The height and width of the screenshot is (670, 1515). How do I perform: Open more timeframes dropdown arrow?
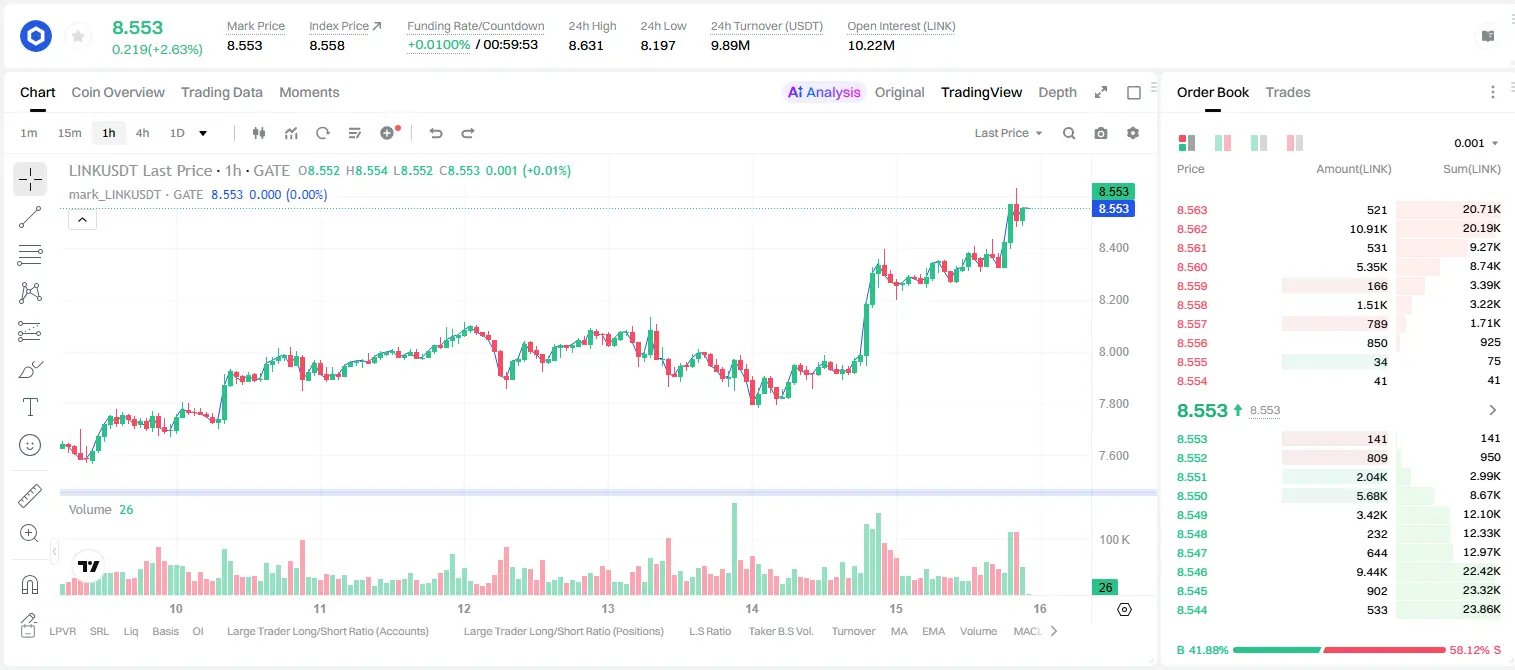point(203,133)
